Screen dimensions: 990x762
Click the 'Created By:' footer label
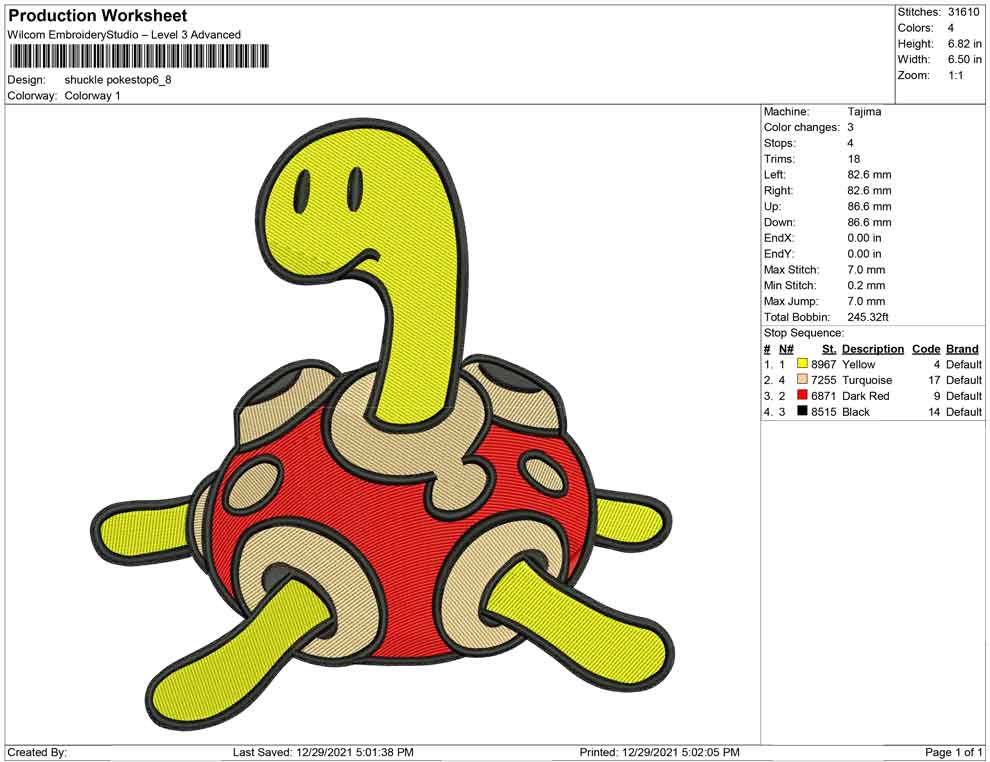point(37,753)
